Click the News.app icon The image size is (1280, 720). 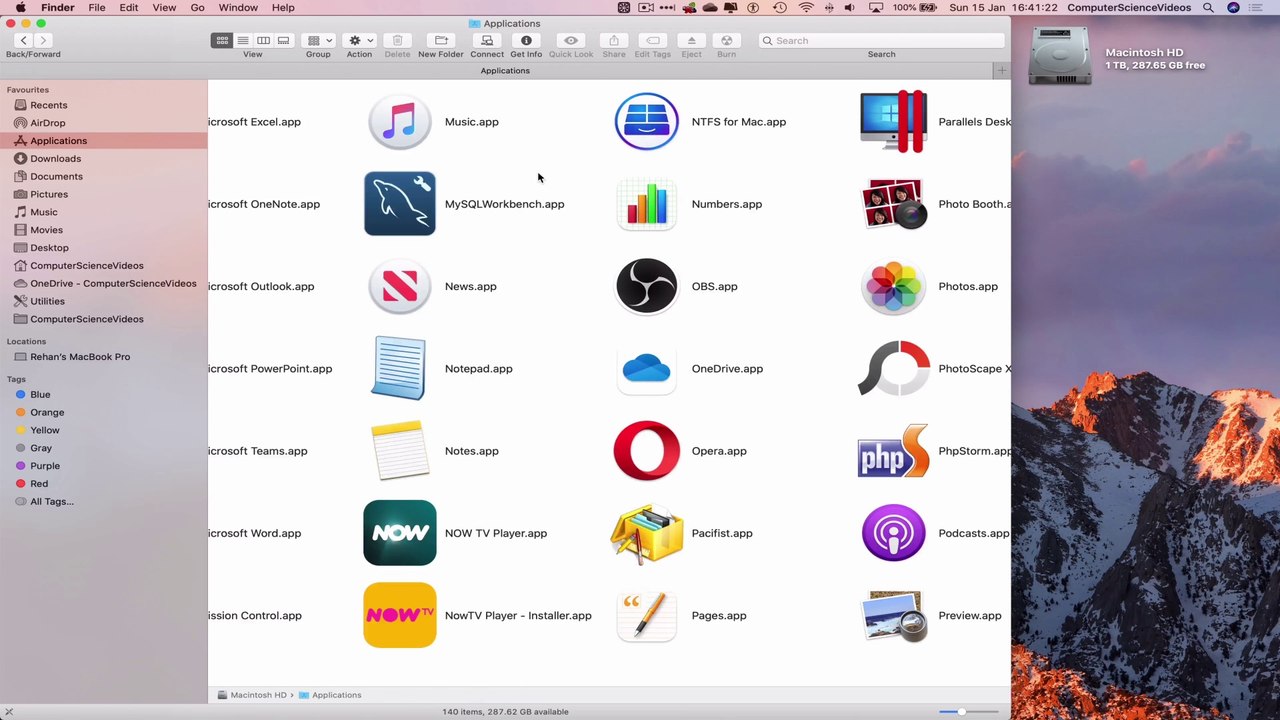400,286
